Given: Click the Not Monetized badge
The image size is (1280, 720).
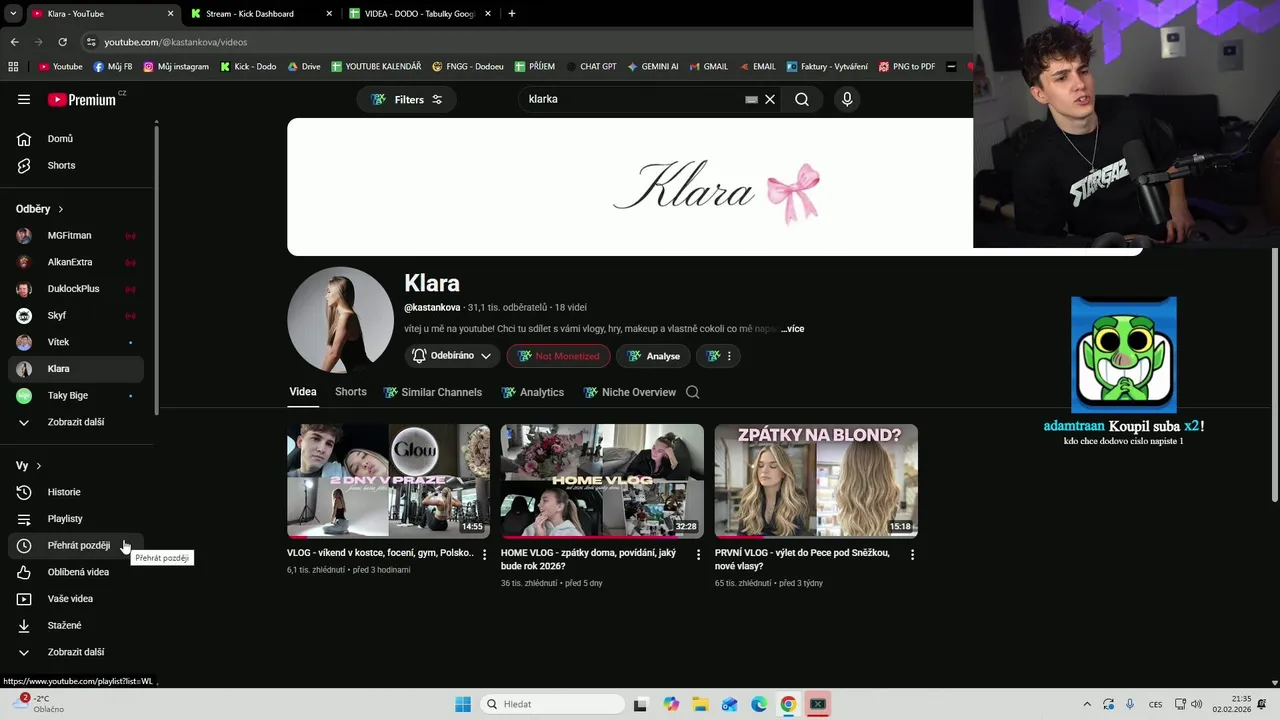Looking at the screenshot, I should click(x=559, y=356).
